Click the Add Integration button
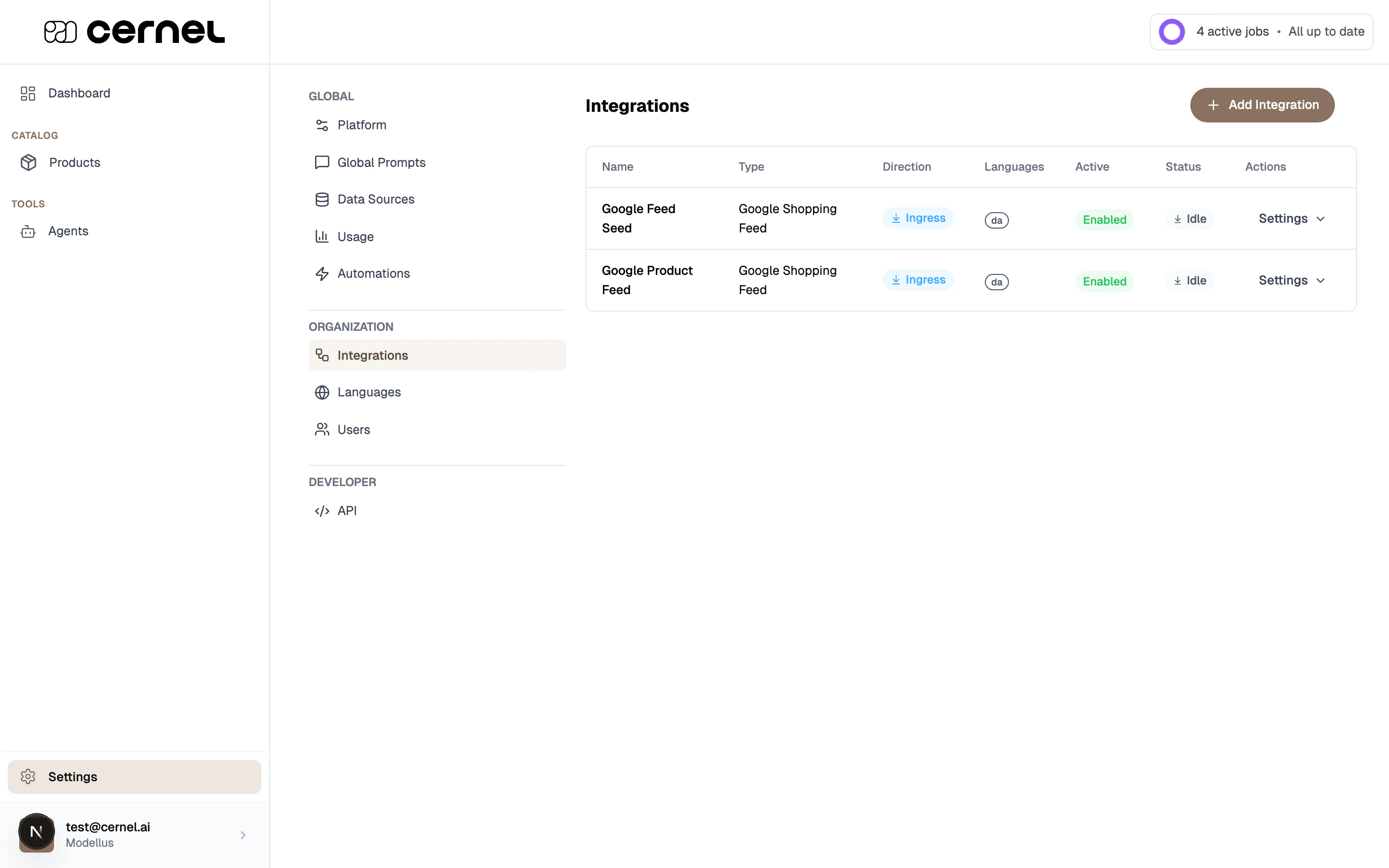1389x868 pixels. tap(1262, 105)
